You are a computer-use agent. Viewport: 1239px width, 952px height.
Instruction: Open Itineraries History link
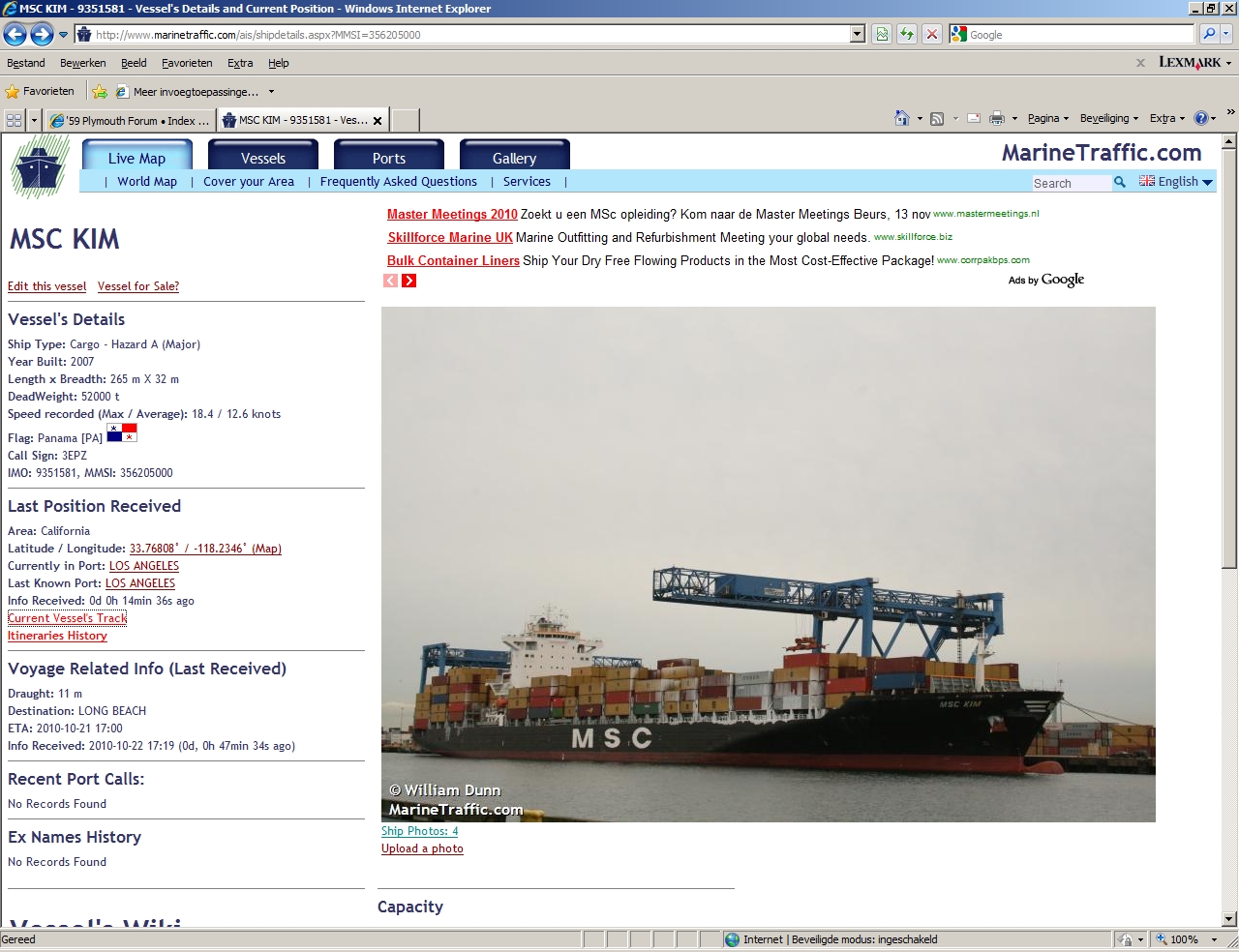[57, 636]
